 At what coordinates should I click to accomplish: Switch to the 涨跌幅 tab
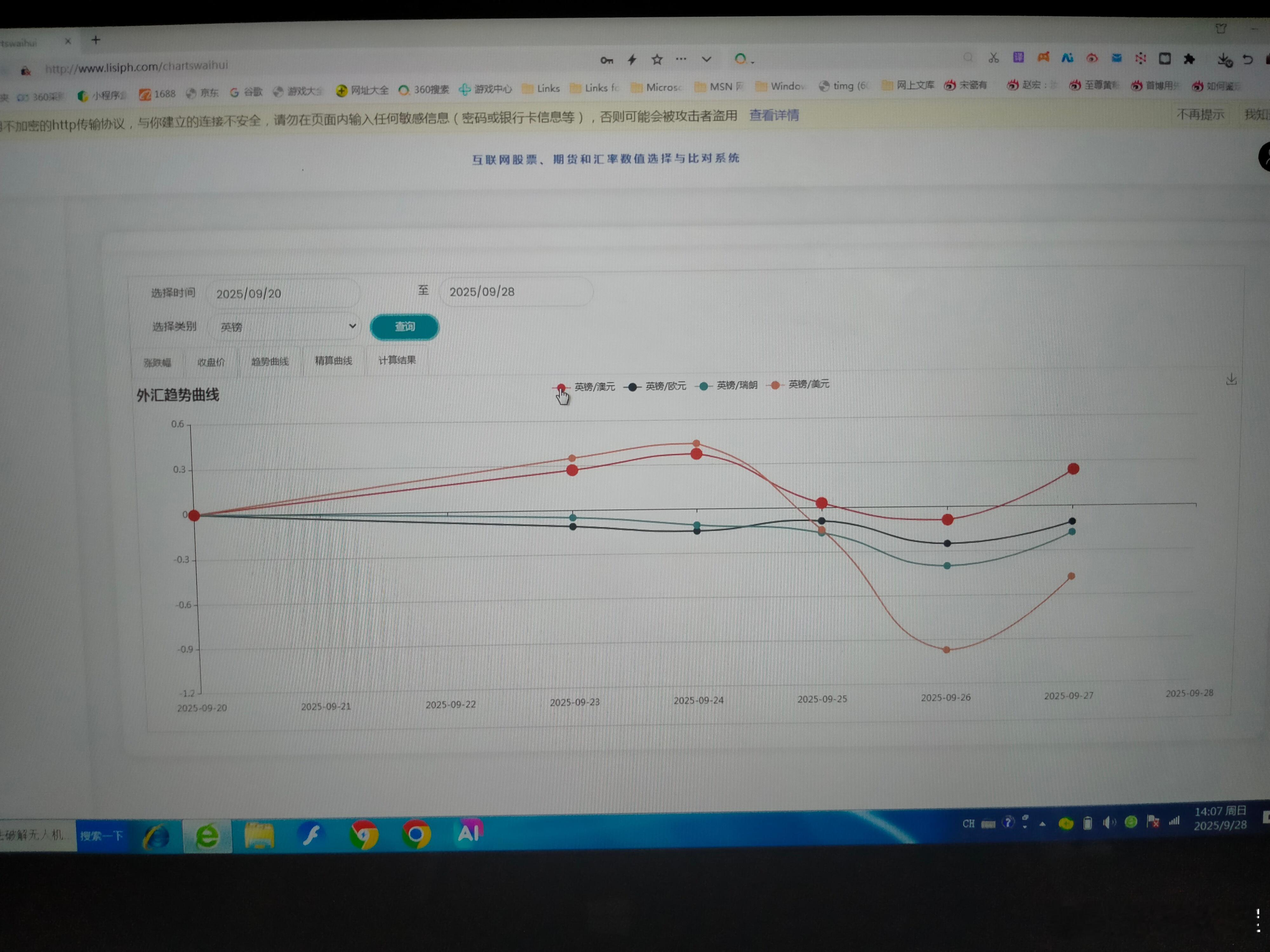pyautogui.click(x=157, y=363)
